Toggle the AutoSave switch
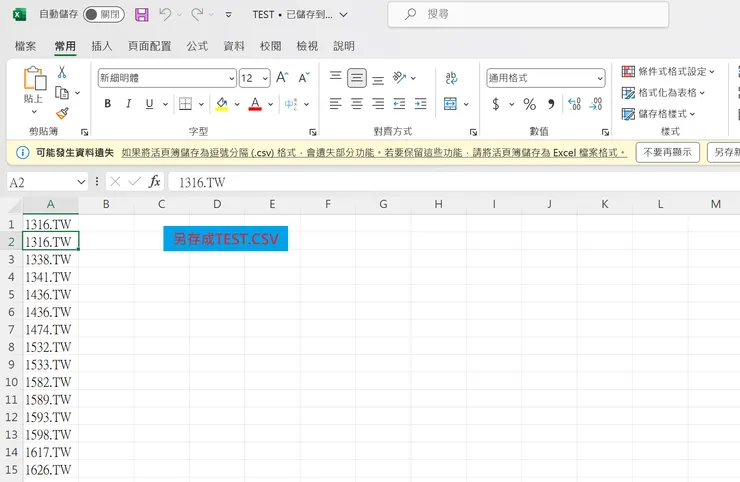Viewport: 740px width, 482px height. point(103,15)
